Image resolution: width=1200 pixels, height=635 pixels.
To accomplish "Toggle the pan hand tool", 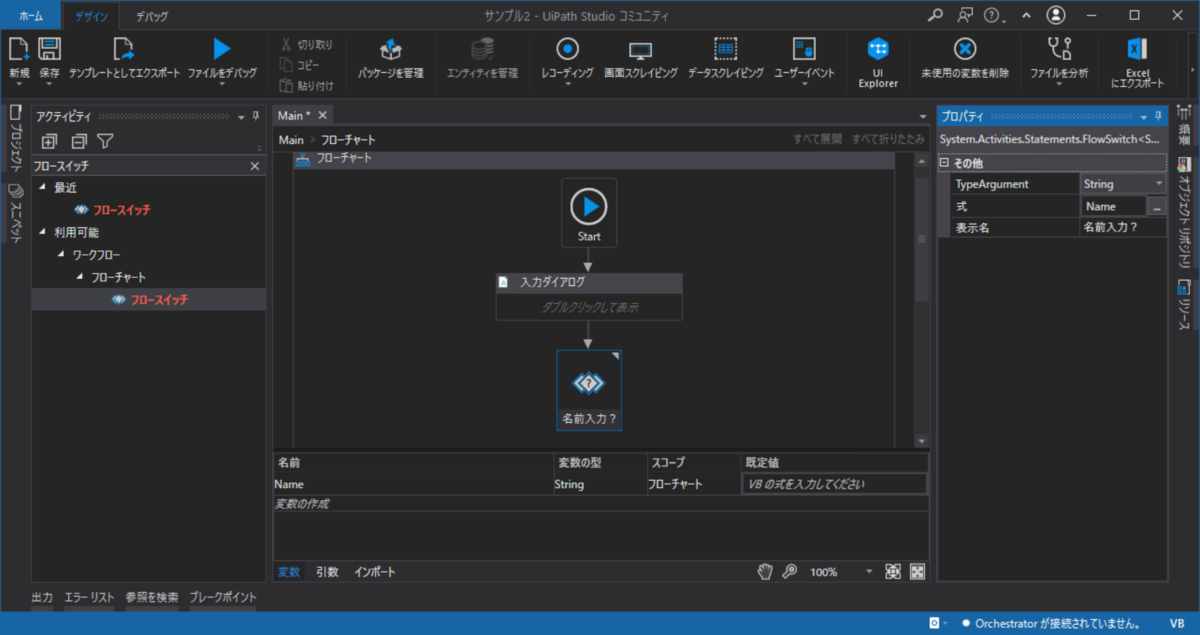I will coord(765,572).
